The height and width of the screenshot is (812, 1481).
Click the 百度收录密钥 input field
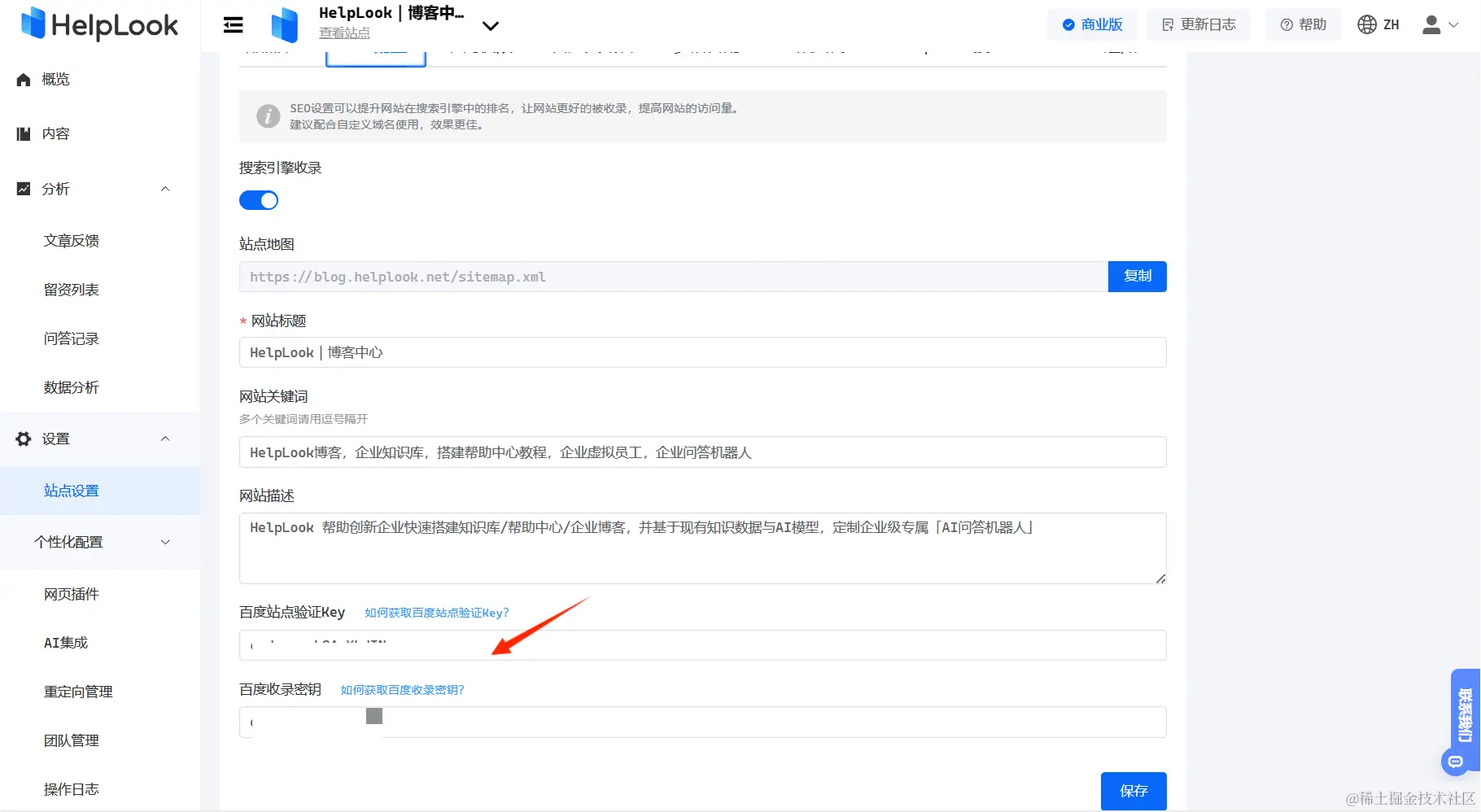[x=703, y=723]
